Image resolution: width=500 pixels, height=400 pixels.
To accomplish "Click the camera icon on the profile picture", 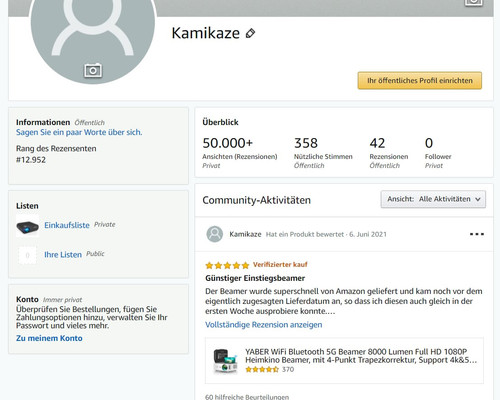I will (x=93, y=70).
